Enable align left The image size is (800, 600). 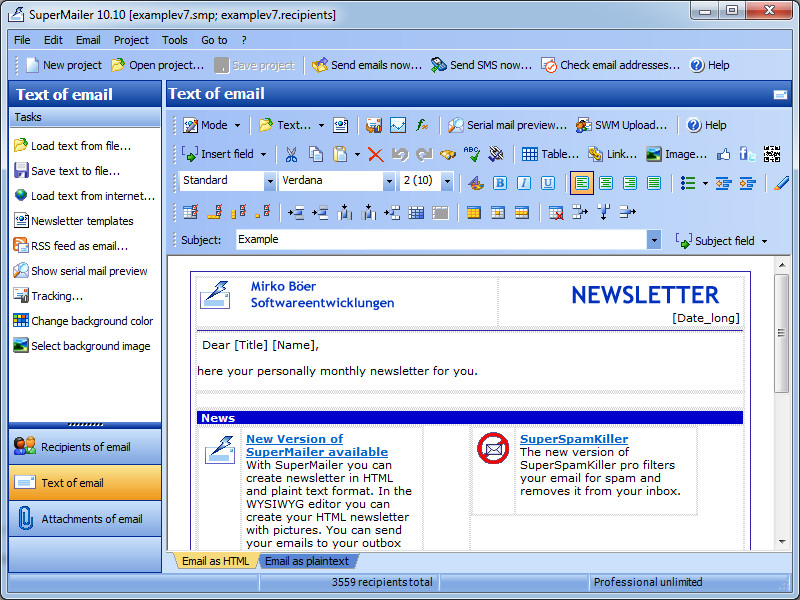[582, 183]
